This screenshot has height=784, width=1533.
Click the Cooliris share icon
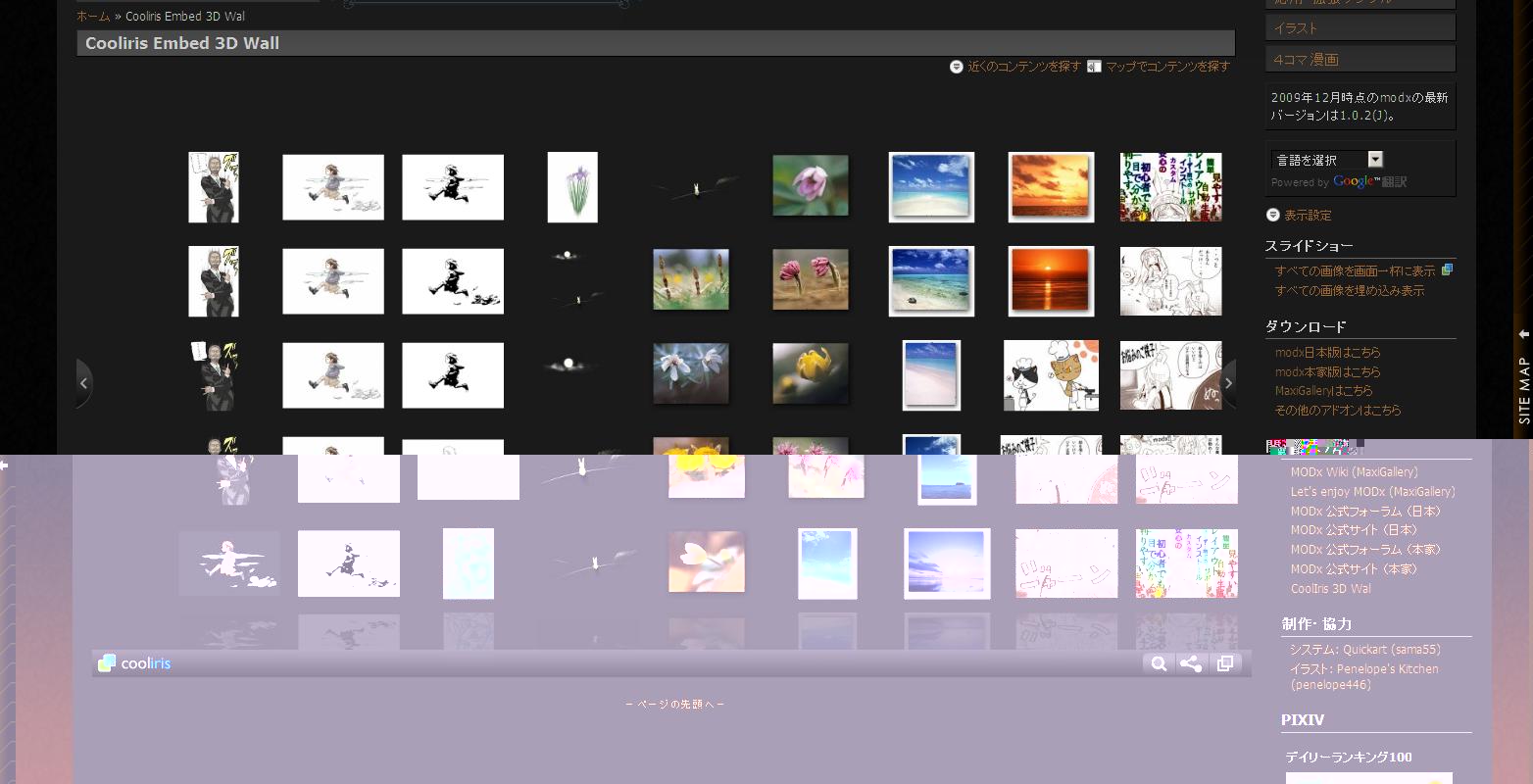1191,664
